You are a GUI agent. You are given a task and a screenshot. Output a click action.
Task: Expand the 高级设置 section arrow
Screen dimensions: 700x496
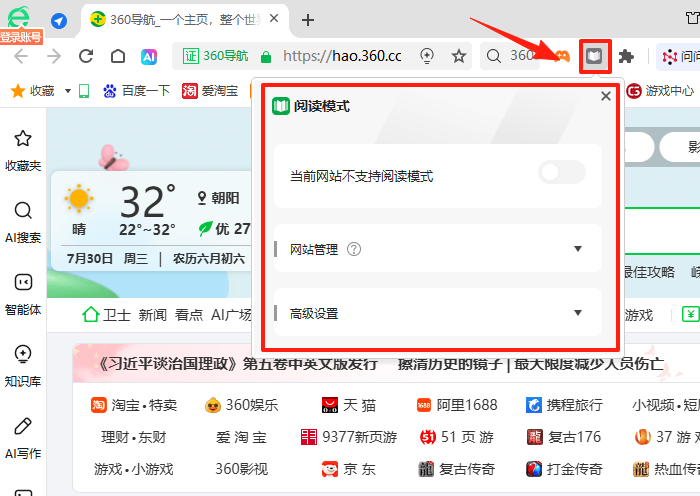pyautogui.click(x=578, y=313)
